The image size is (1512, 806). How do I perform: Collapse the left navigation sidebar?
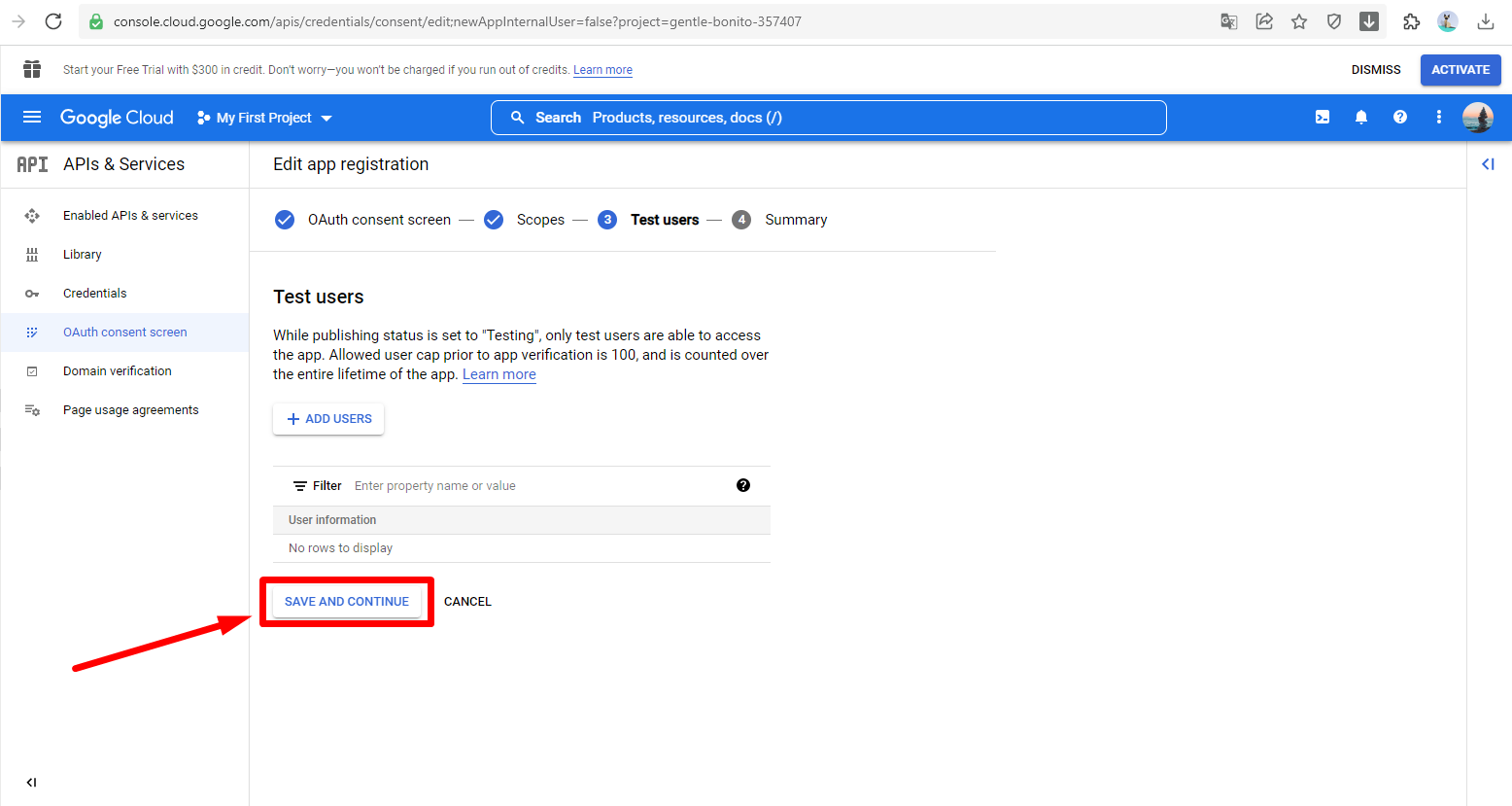pos(31,782)
